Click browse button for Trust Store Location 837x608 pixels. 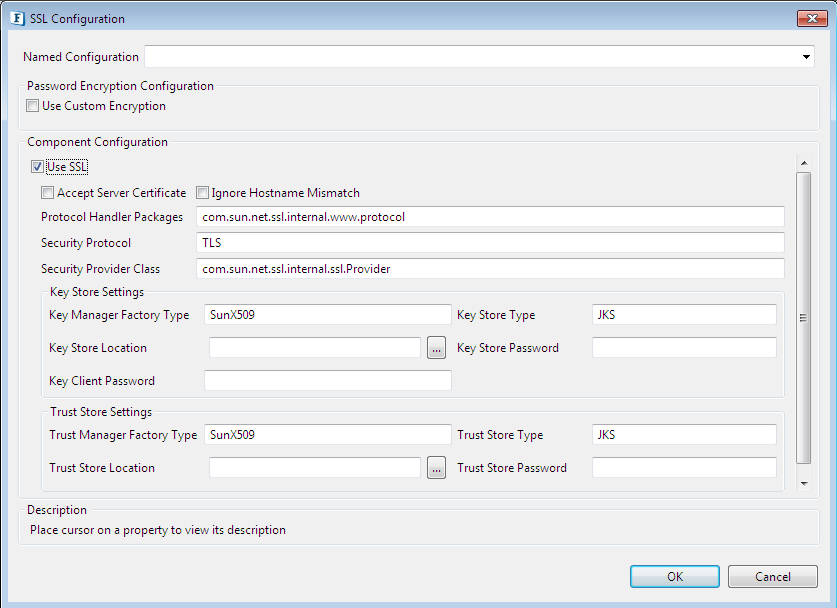[436, 468]
